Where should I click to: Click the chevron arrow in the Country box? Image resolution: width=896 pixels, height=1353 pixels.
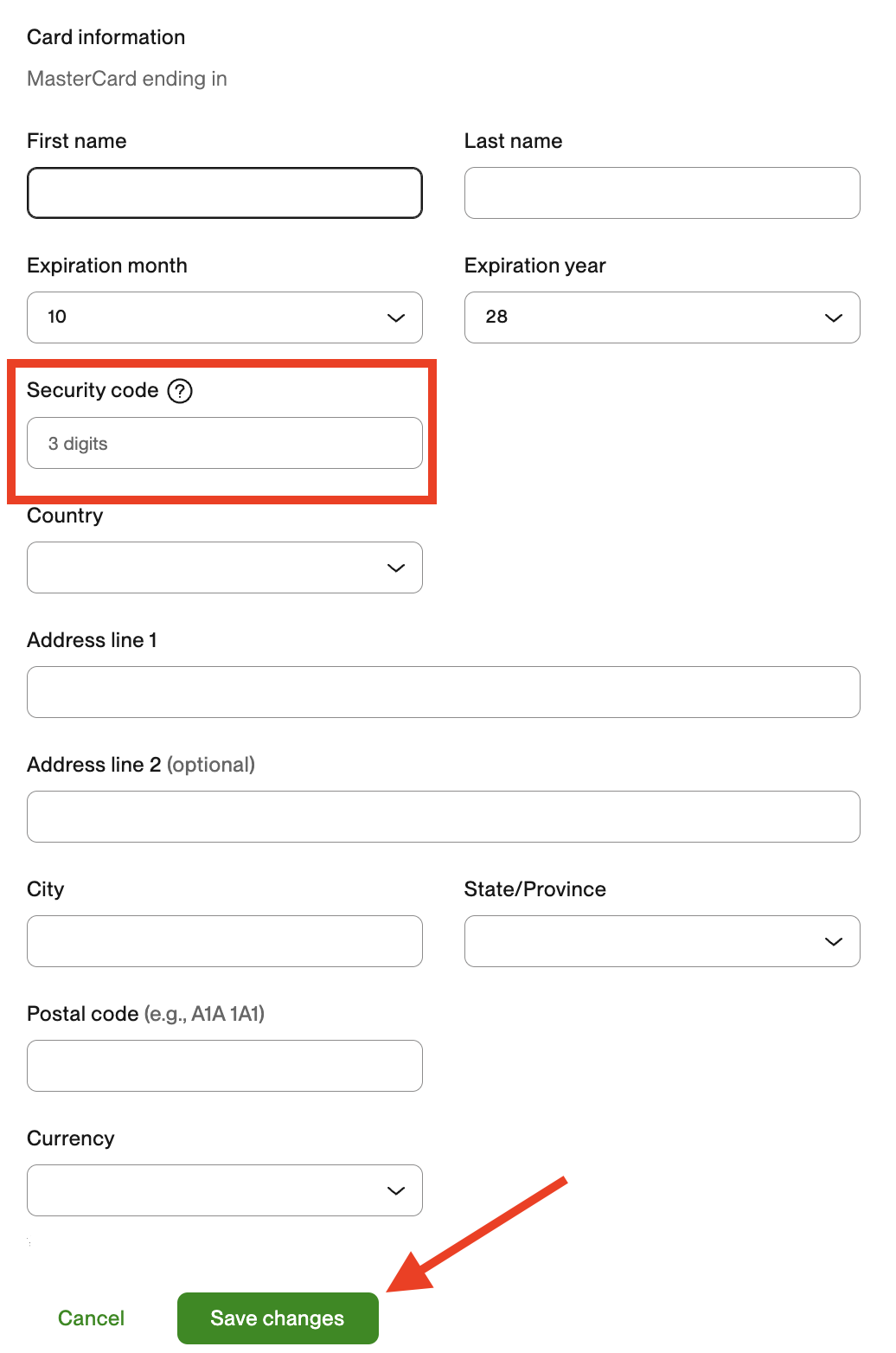tap(396, 568)
